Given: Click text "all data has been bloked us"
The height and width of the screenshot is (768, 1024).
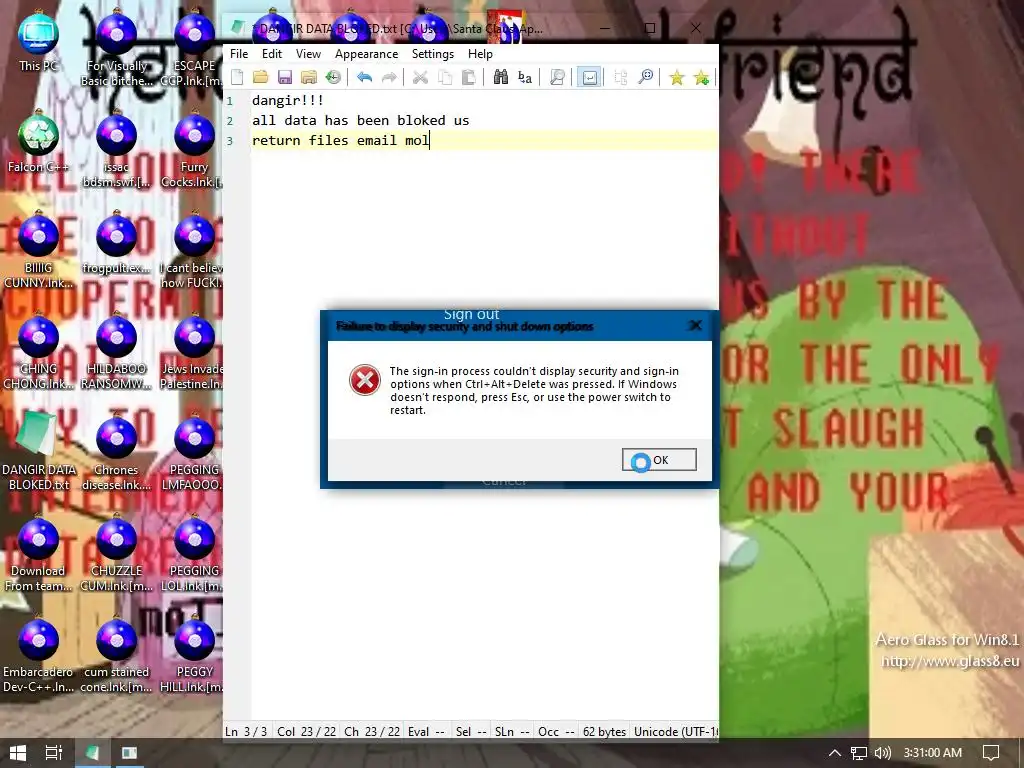Looking at the screenshot, I should (360, 120).
